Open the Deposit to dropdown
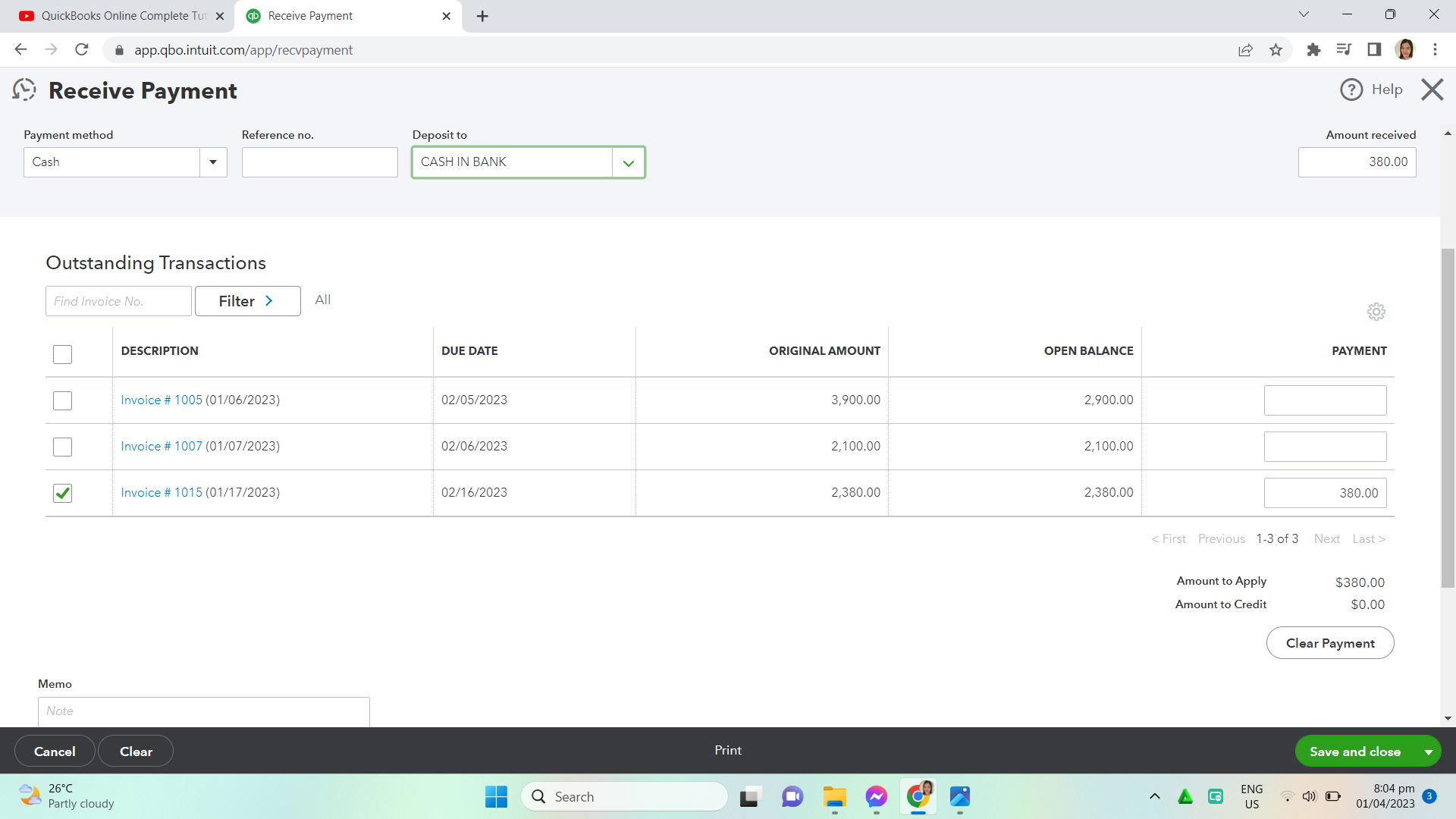The image size is (1456, 819). [628, 163]
